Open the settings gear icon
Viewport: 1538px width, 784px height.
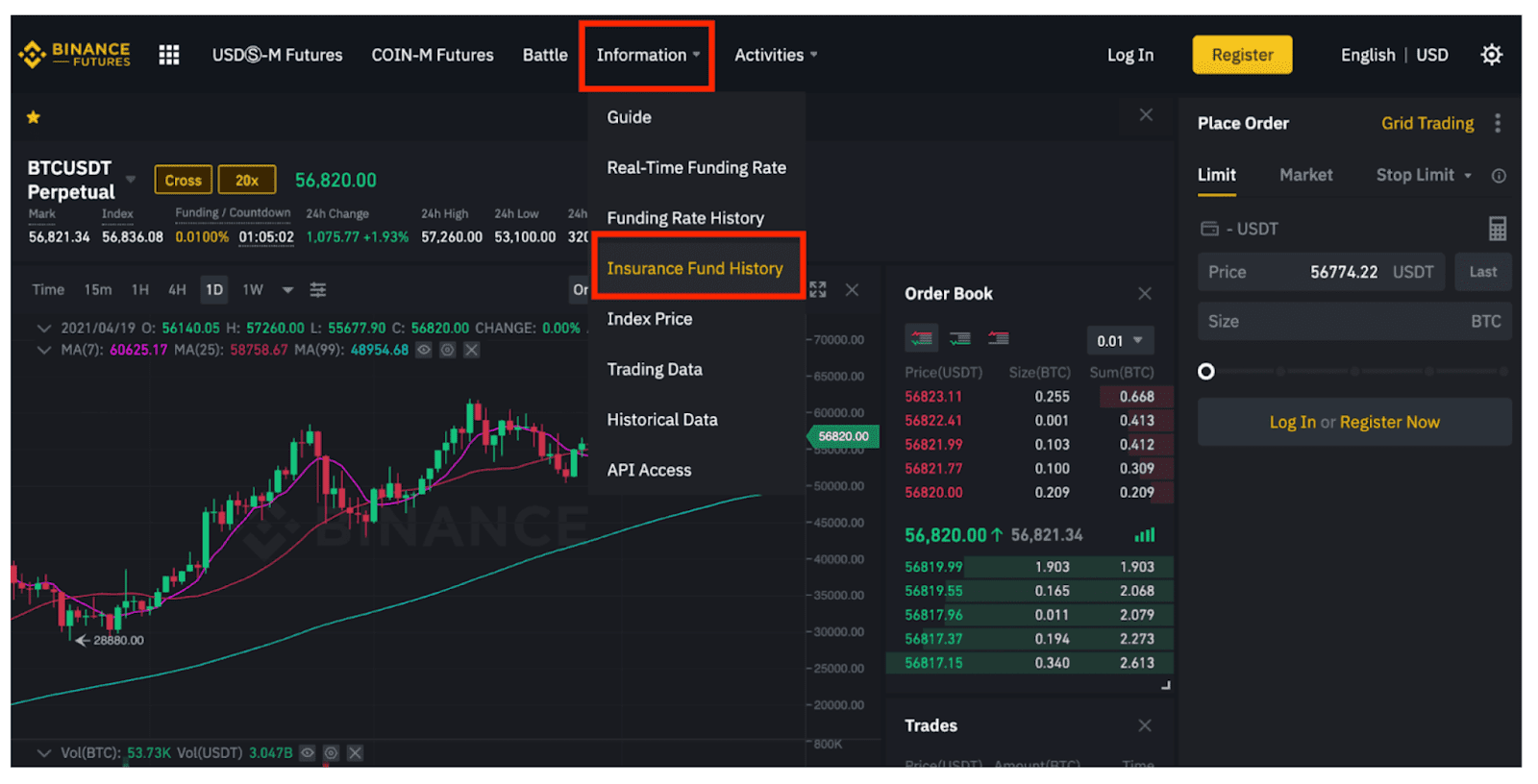coord(1491,55)
